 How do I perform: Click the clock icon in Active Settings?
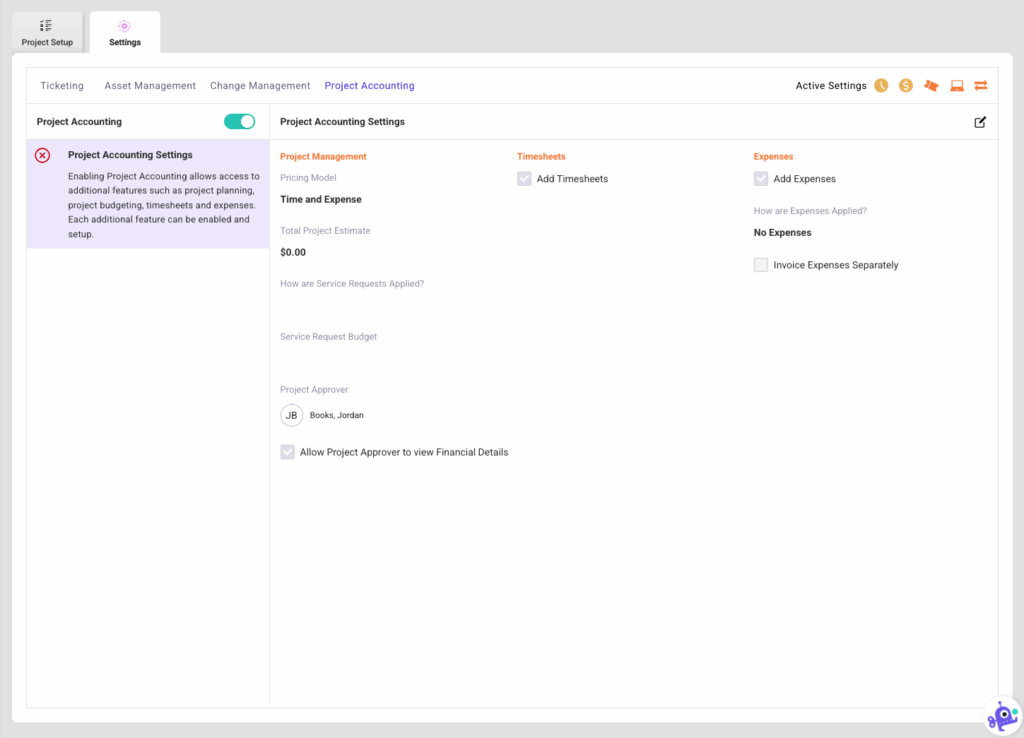point(881,86)
